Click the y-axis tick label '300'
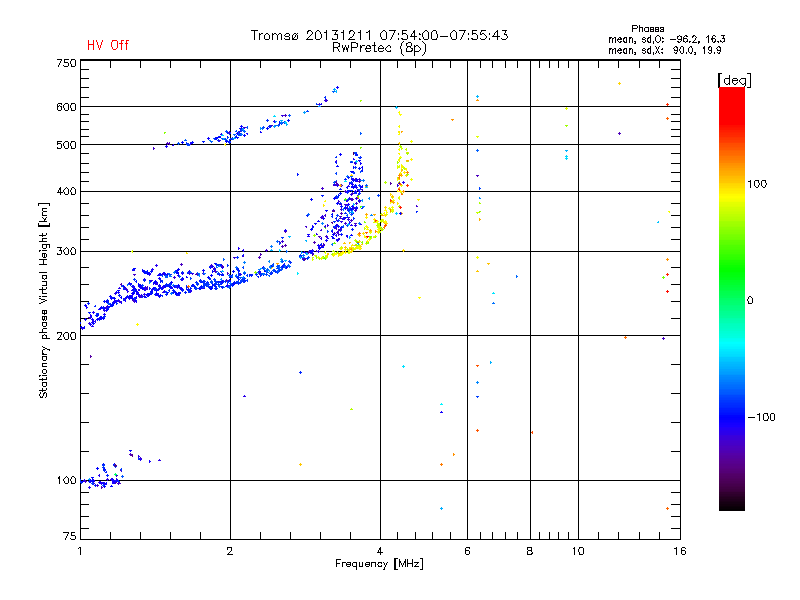The width and height of the screenshot is (800, 600). point(66,251)
